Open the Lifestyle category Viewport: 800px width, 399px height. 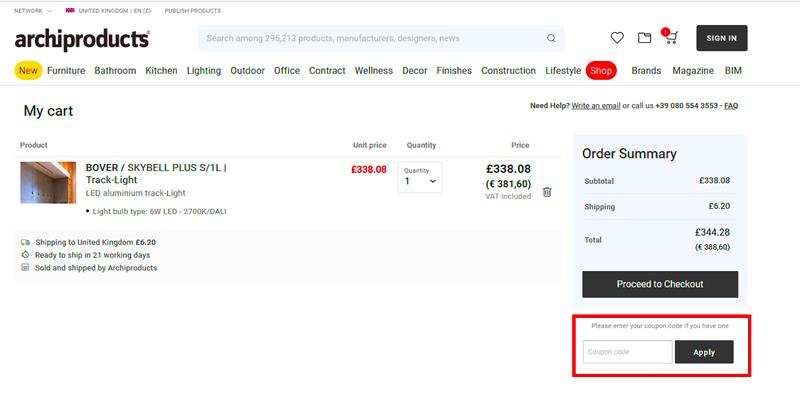(563, 71)
